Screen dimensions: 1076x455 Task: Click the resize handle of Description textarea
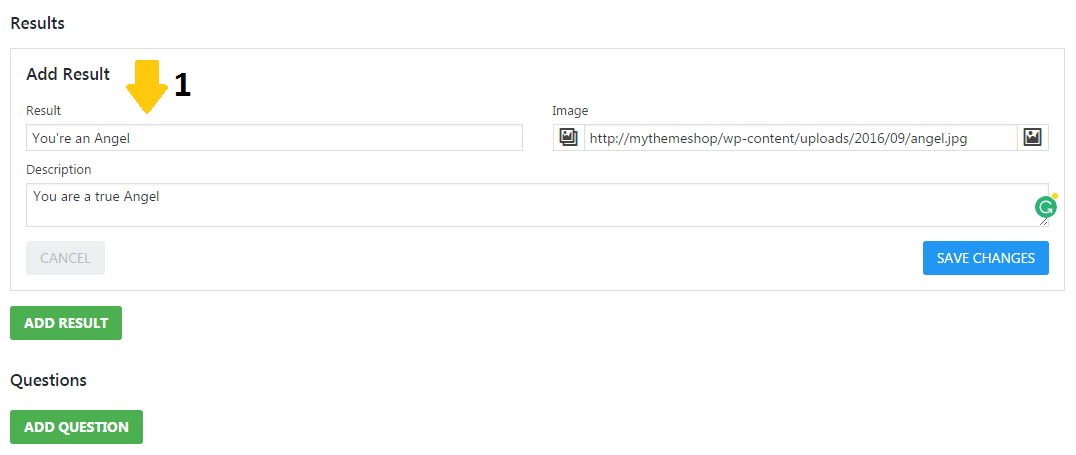coord(1045,222)
